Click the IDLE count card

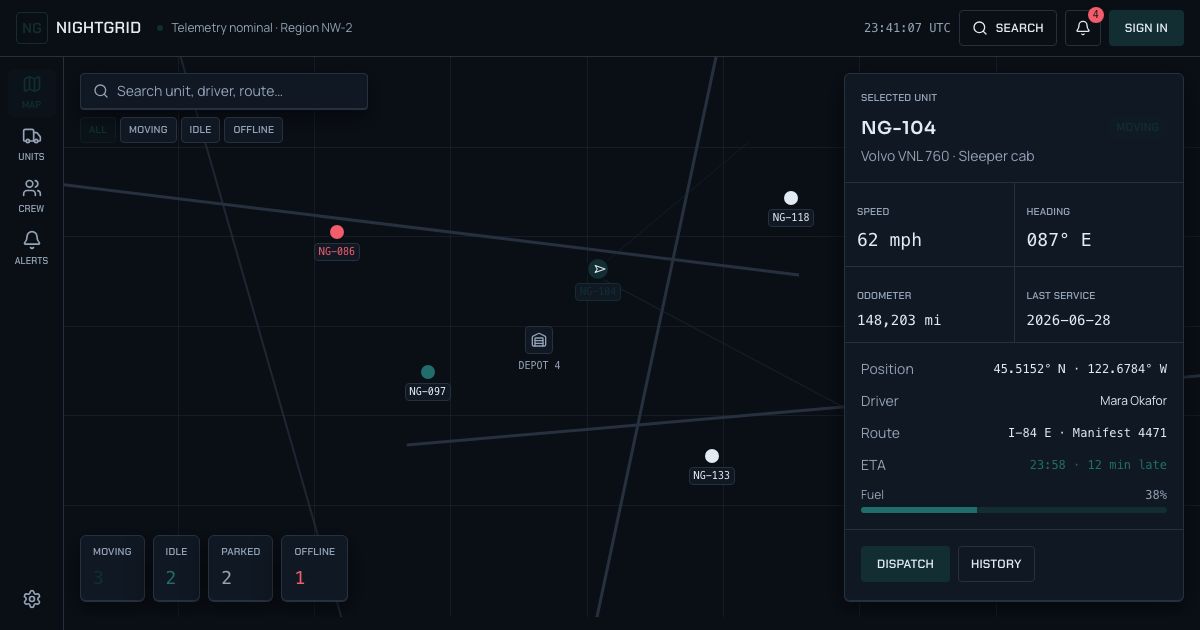point(176,568)
